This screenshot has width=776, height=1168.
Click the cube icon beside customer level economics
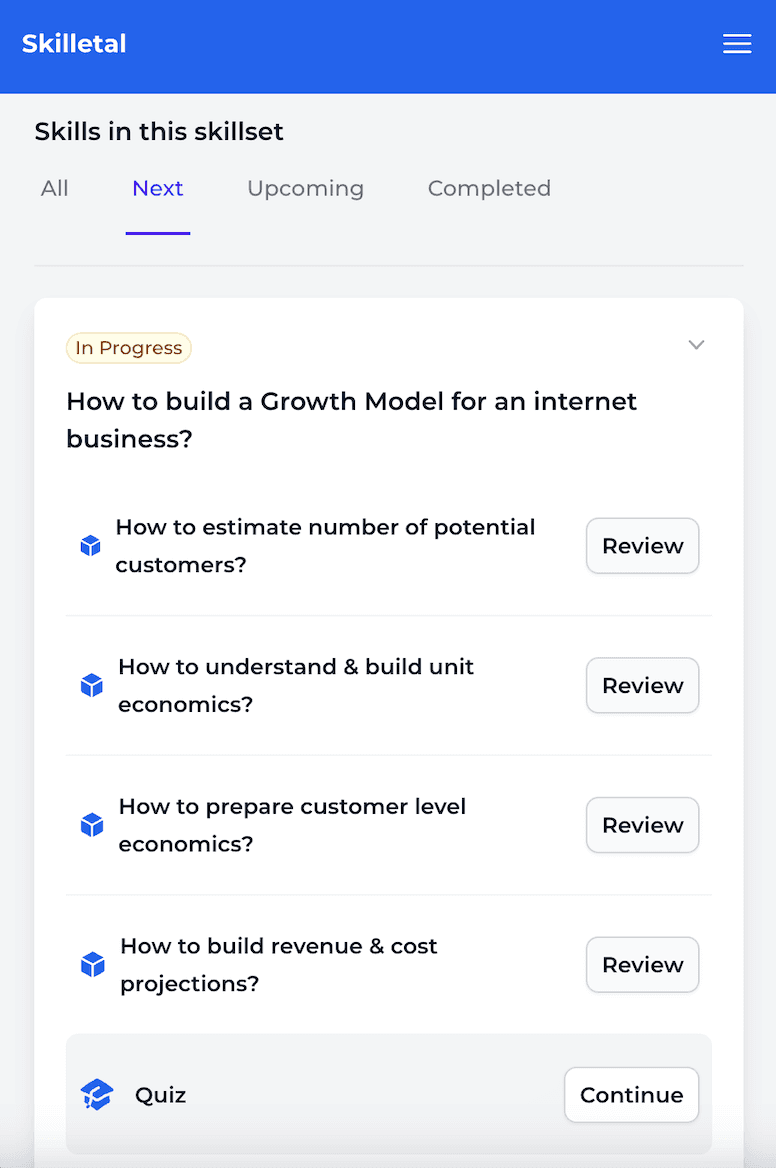pyautogui.click(x=92, y=825)
